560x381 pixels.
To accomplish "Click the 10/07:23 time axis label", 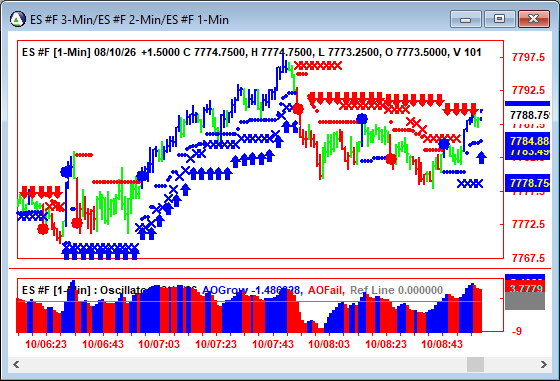I will (x=216, y=344).
